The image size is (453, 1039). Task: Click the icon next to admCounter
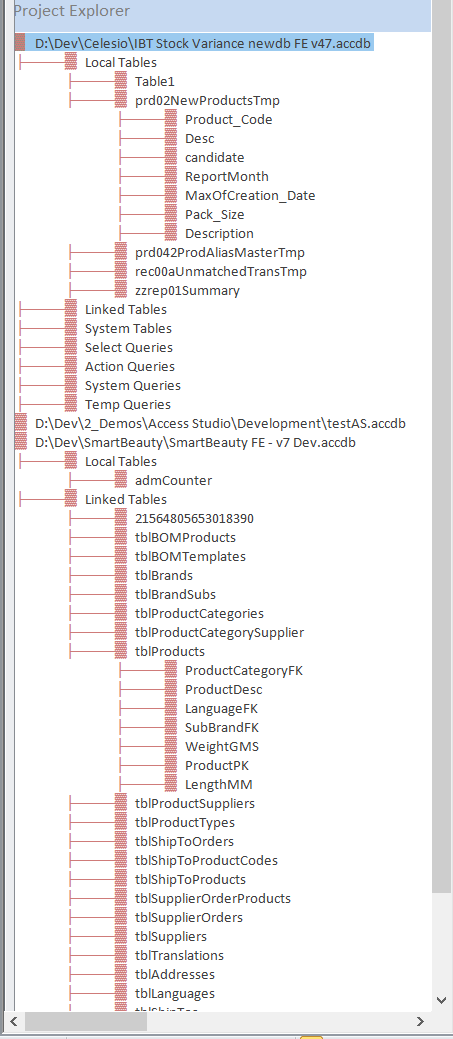pyautogui.click(x=121, y=480)
